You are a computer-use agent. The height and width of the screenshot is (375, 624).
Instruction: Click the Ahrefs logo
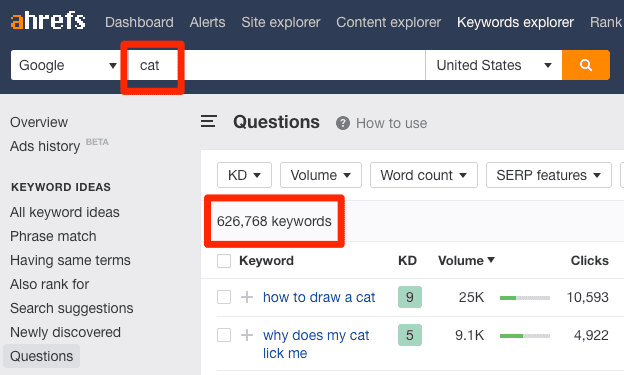[48, 21]
